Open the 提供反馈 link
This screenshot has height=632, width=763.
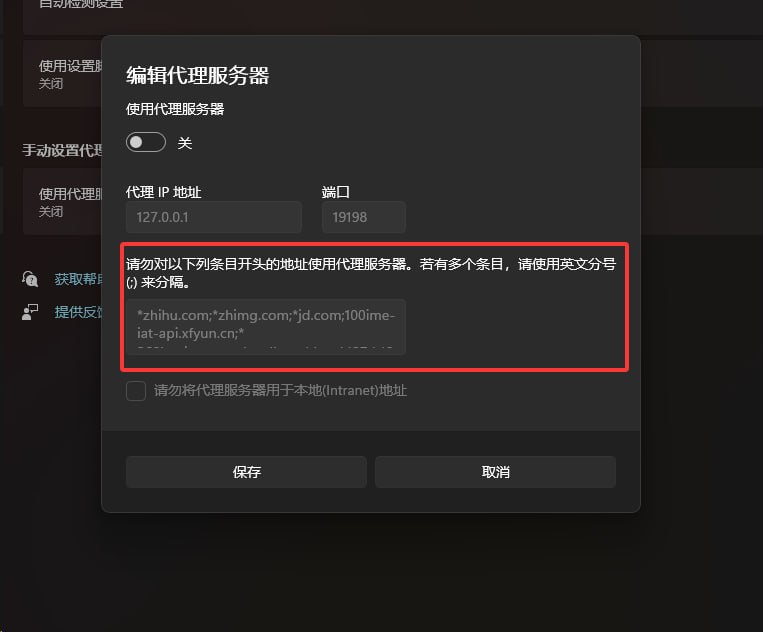(x=78, y=312)
